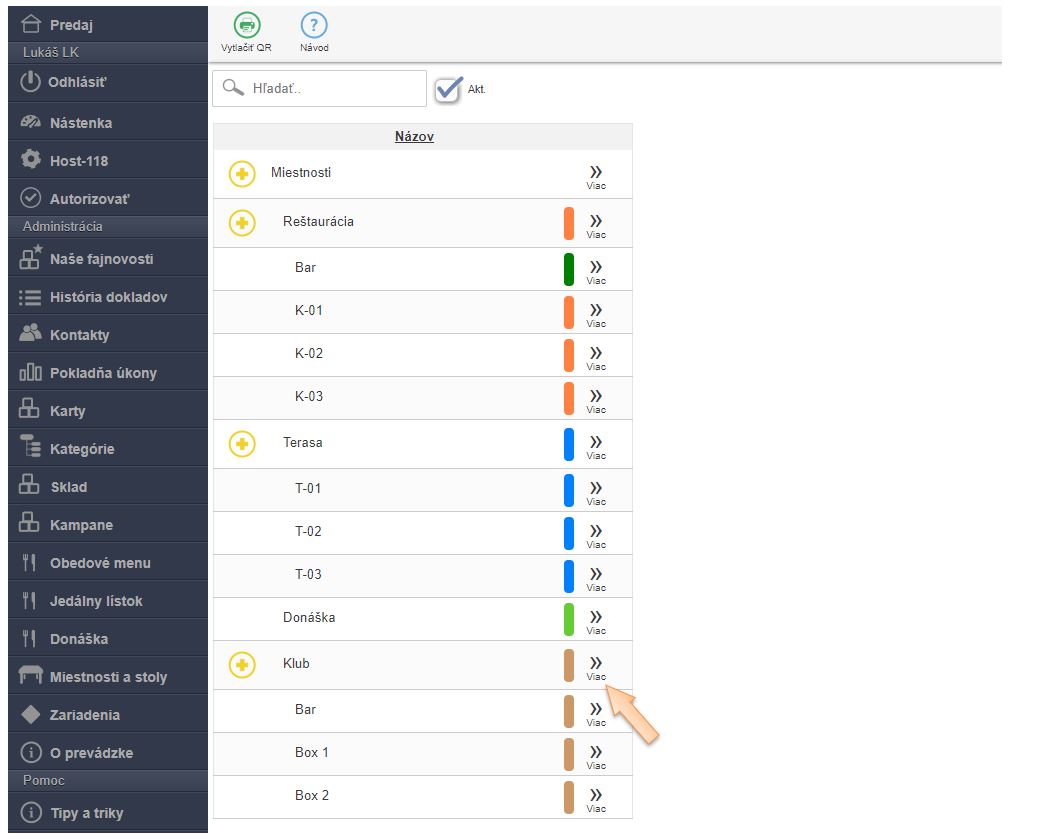Sort by the Názov column header

point(414,137)
